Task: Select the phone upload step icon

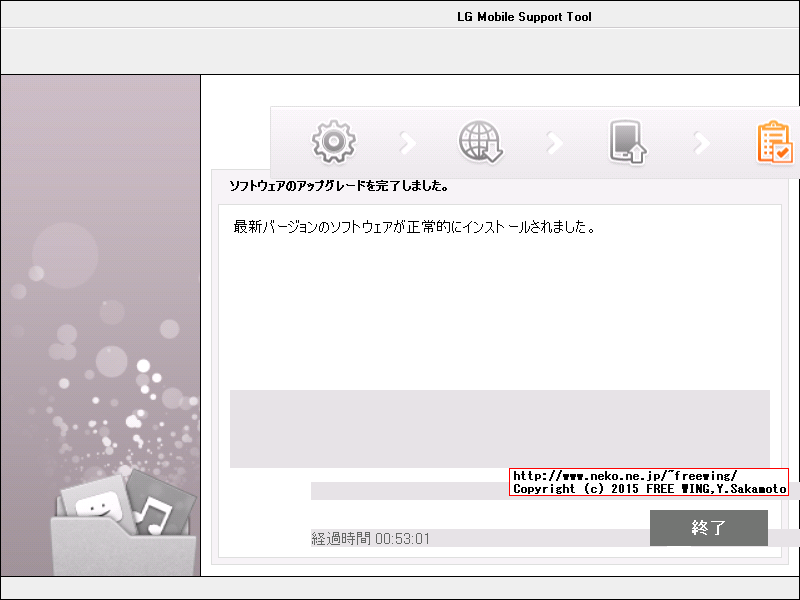Action: [627, 142]
